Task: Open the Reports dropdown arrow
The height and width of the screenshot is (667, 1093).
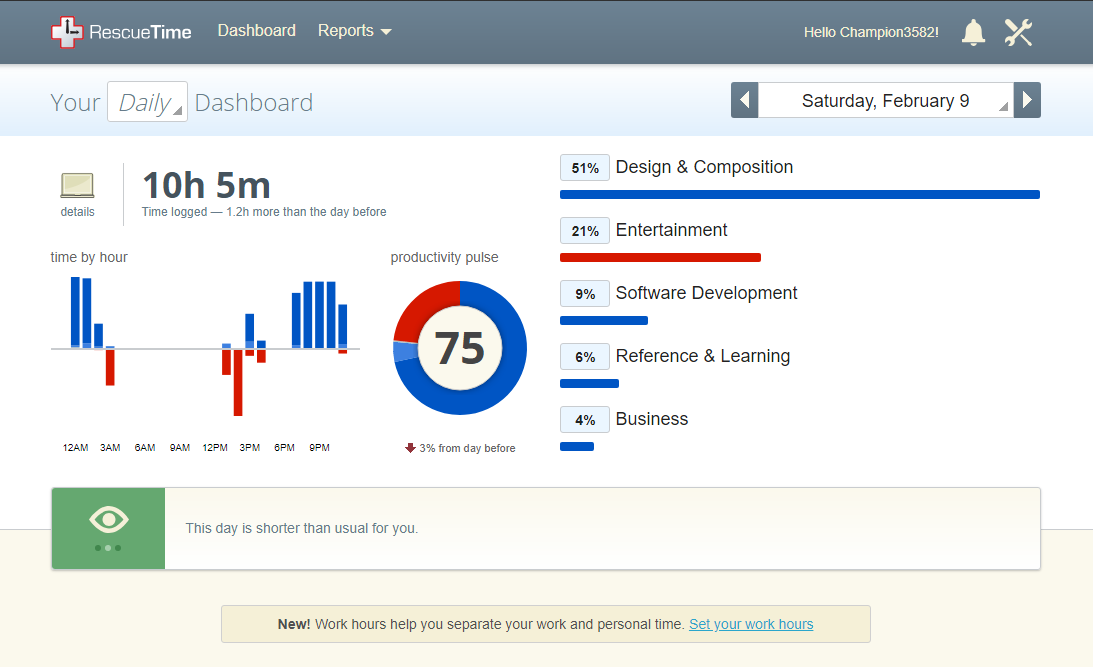Action: coord(386,32)
